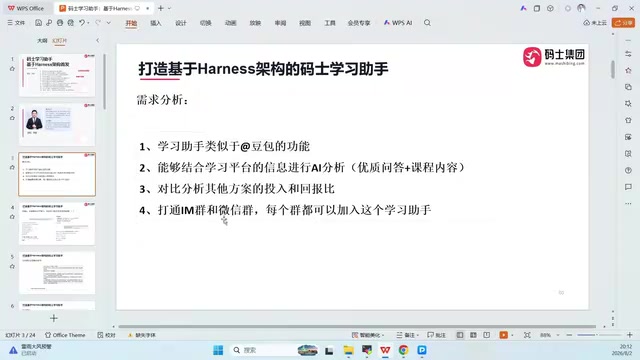Select slide 1 thumbnail
The image size is (640, 360).
pos(57,75)
